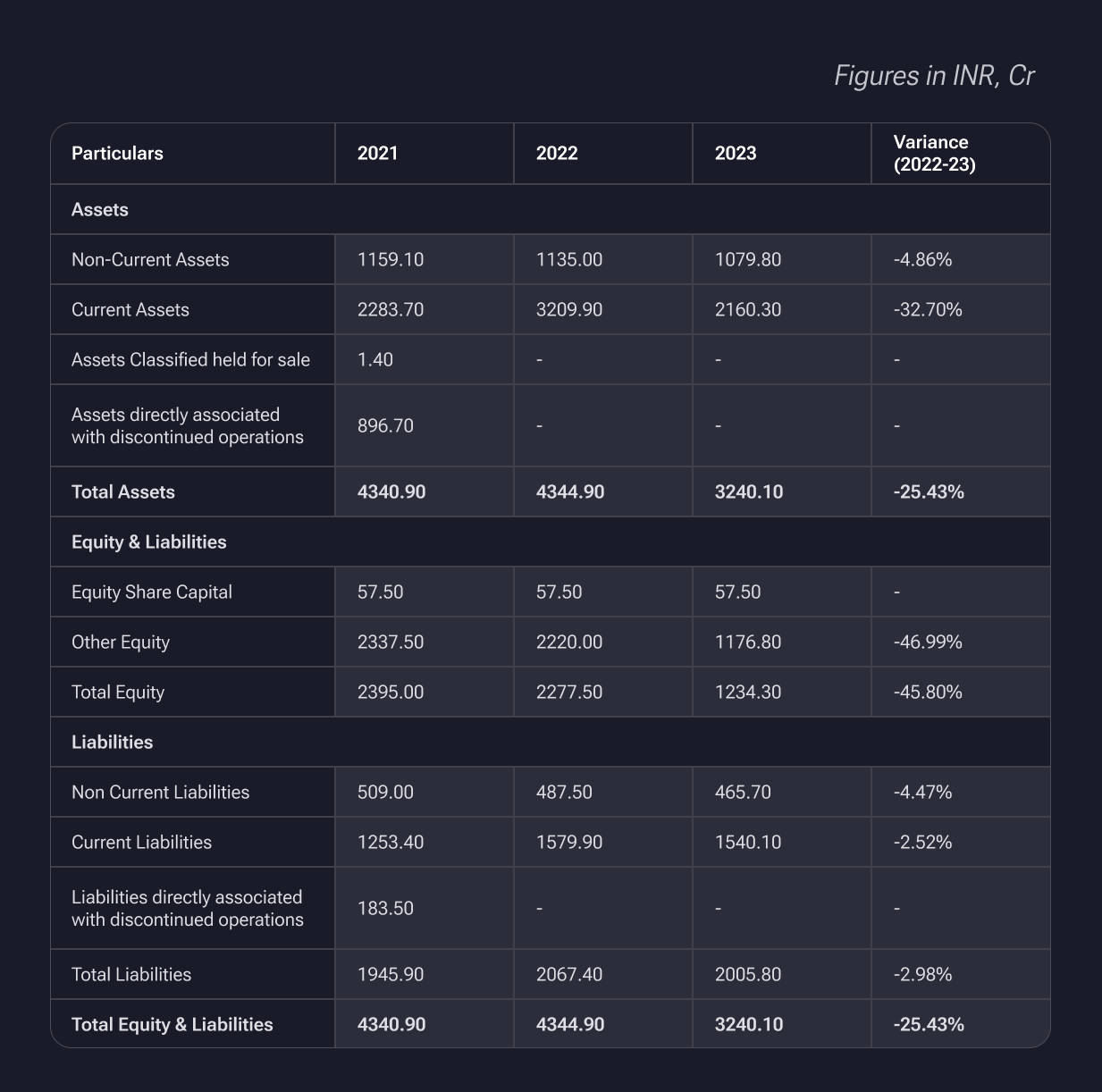Select the Total Assets row label

click(x=123, y=492)
